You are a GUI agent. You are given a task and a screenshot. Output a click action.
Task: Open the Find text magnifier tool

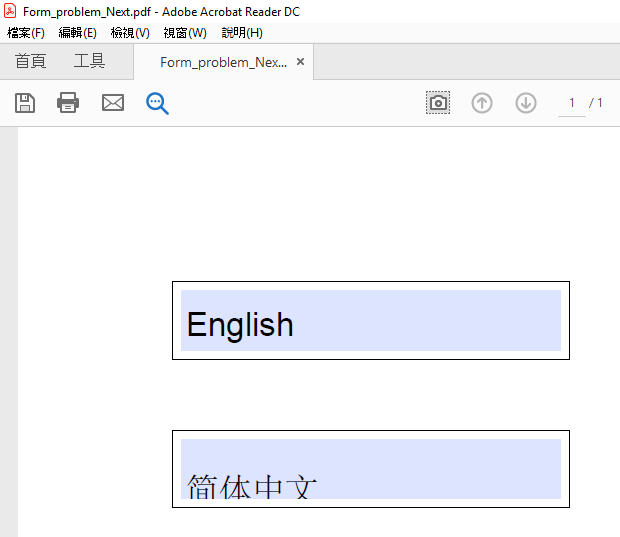157,103
